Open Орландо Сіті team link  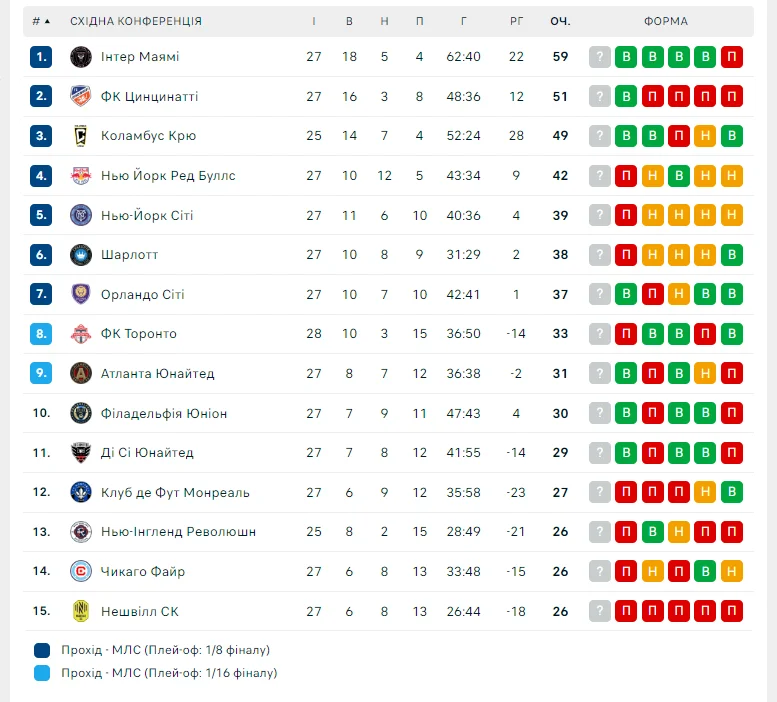pyautogui.click(x=142, y=295)
